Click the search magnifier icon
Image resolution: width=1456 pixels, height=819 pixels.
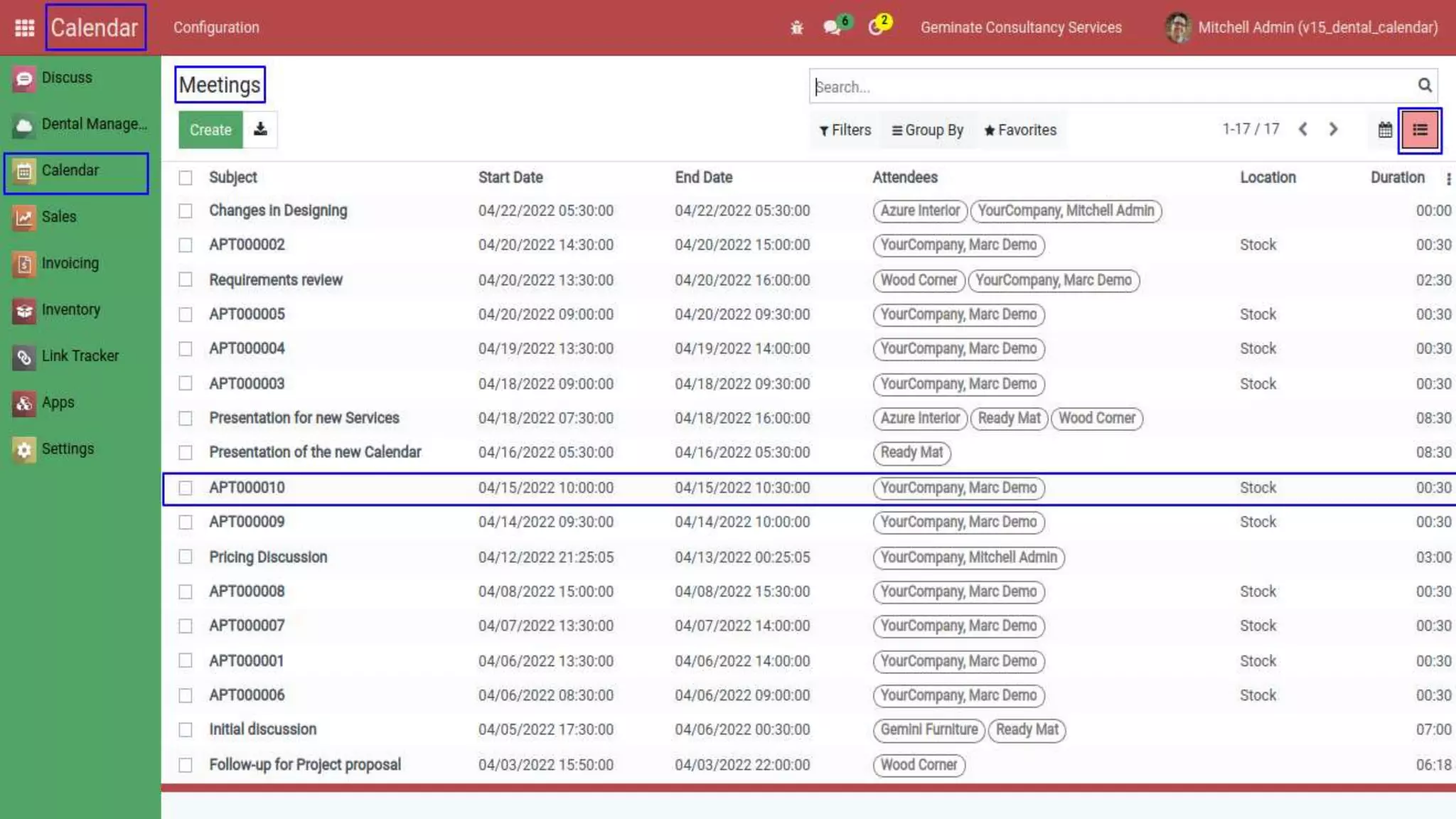coord(1424,86)
